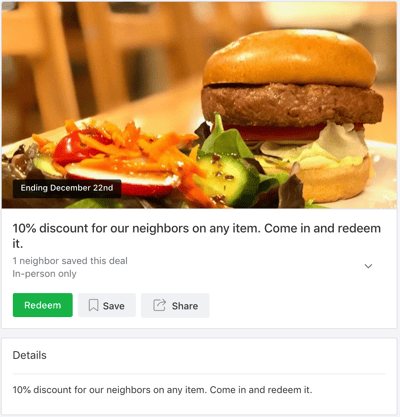
Task: Click the Details description text
Action: point(162,390)
